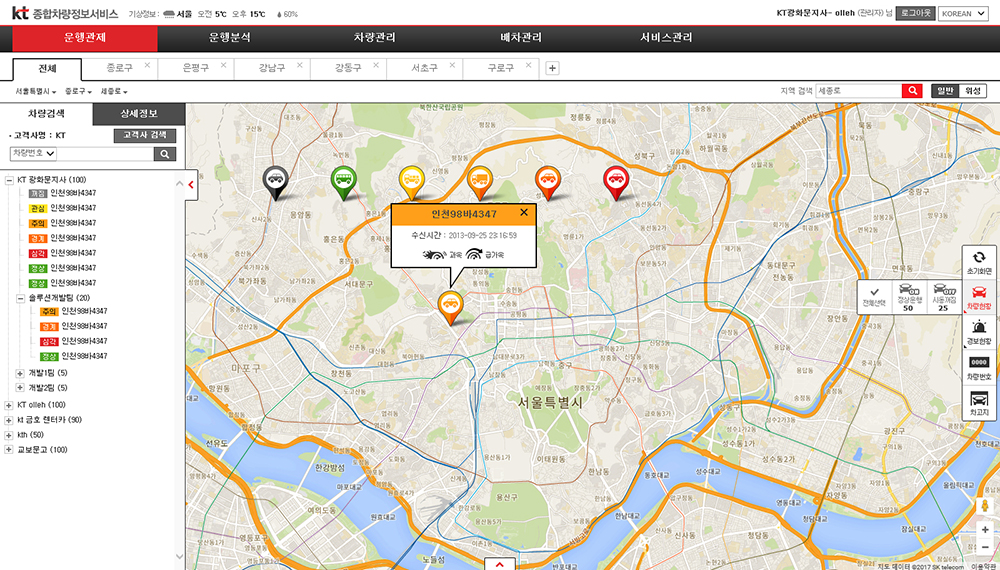Select the 전체 region tab
1000x570 pixels.
pos(47,69)
